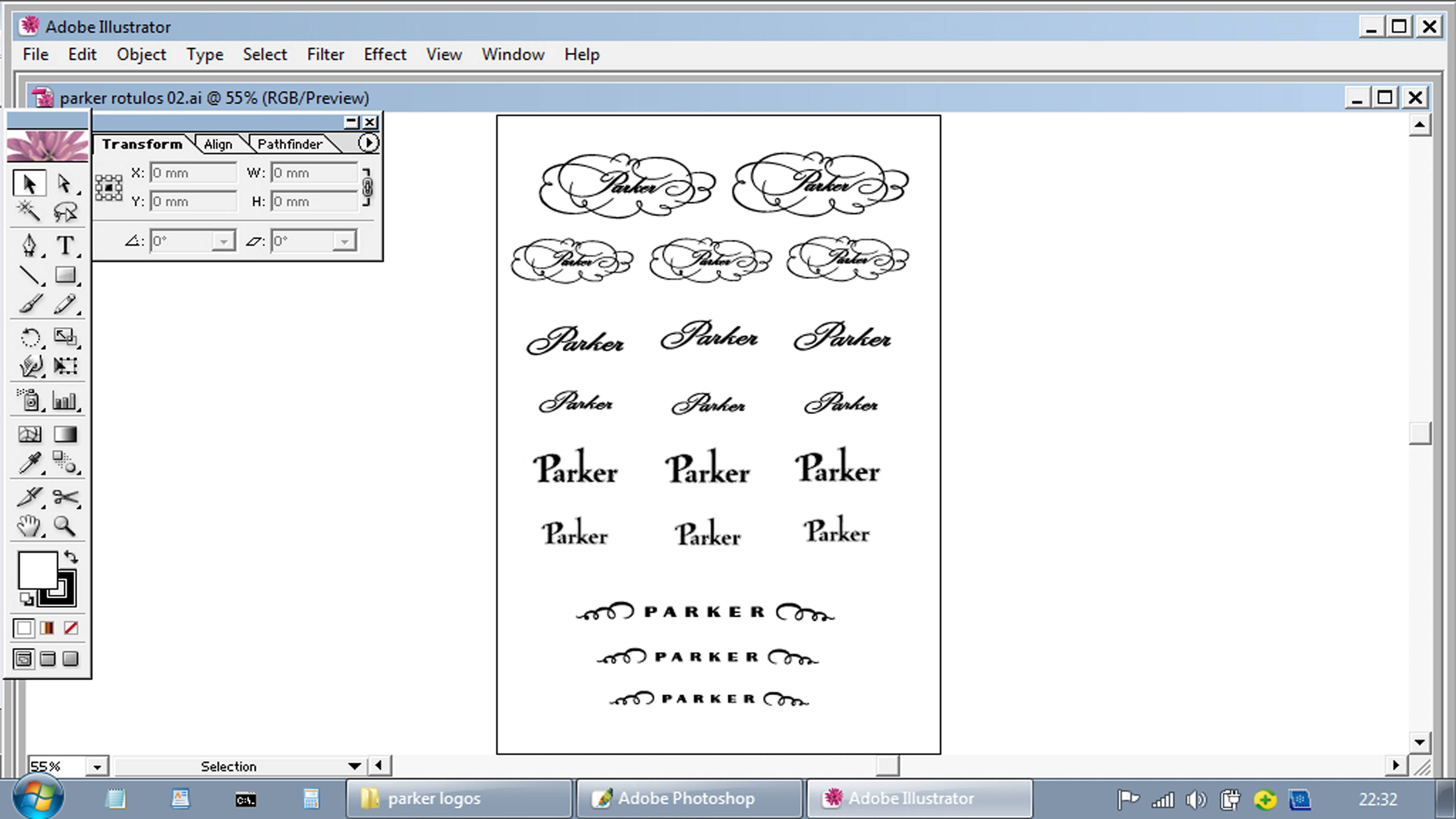Image resolution: width=1456 pixels, height=819 pixels.
Task: Toggle constrain width and height proportions link
Action: pos(368,187)
